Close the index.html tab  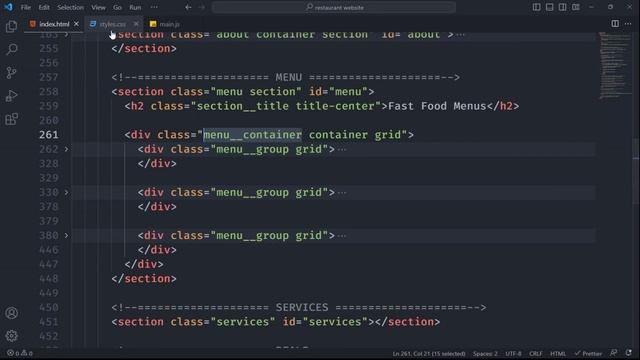coord(76,24)
